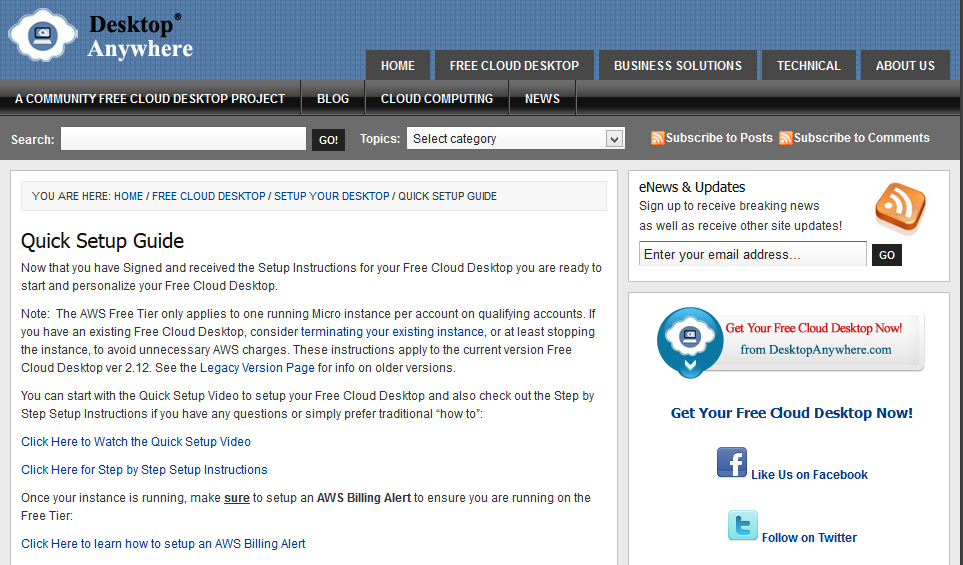Open the AWS Billing Alert setup link

[163, 544]
